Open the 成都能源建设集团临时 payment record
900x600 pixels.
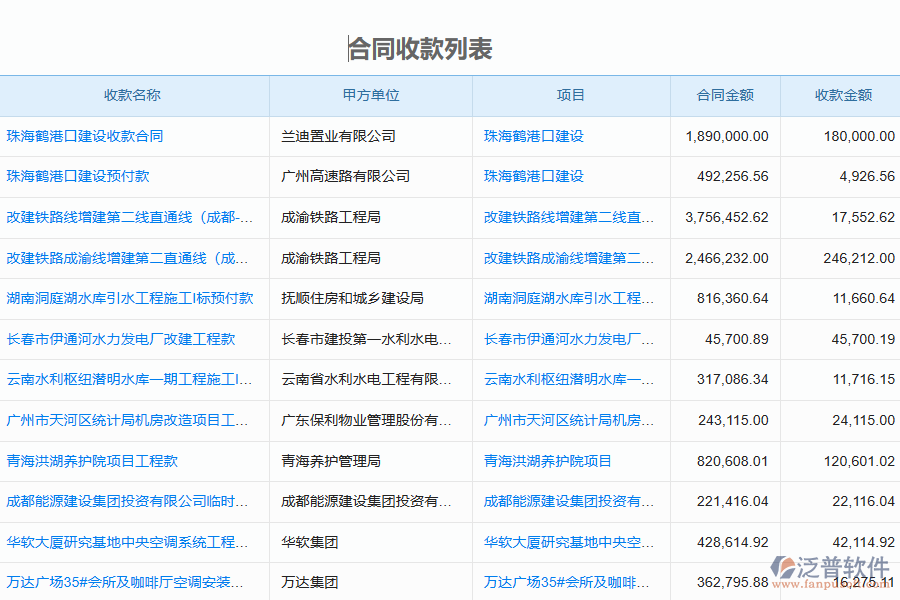tap(125, 501)
